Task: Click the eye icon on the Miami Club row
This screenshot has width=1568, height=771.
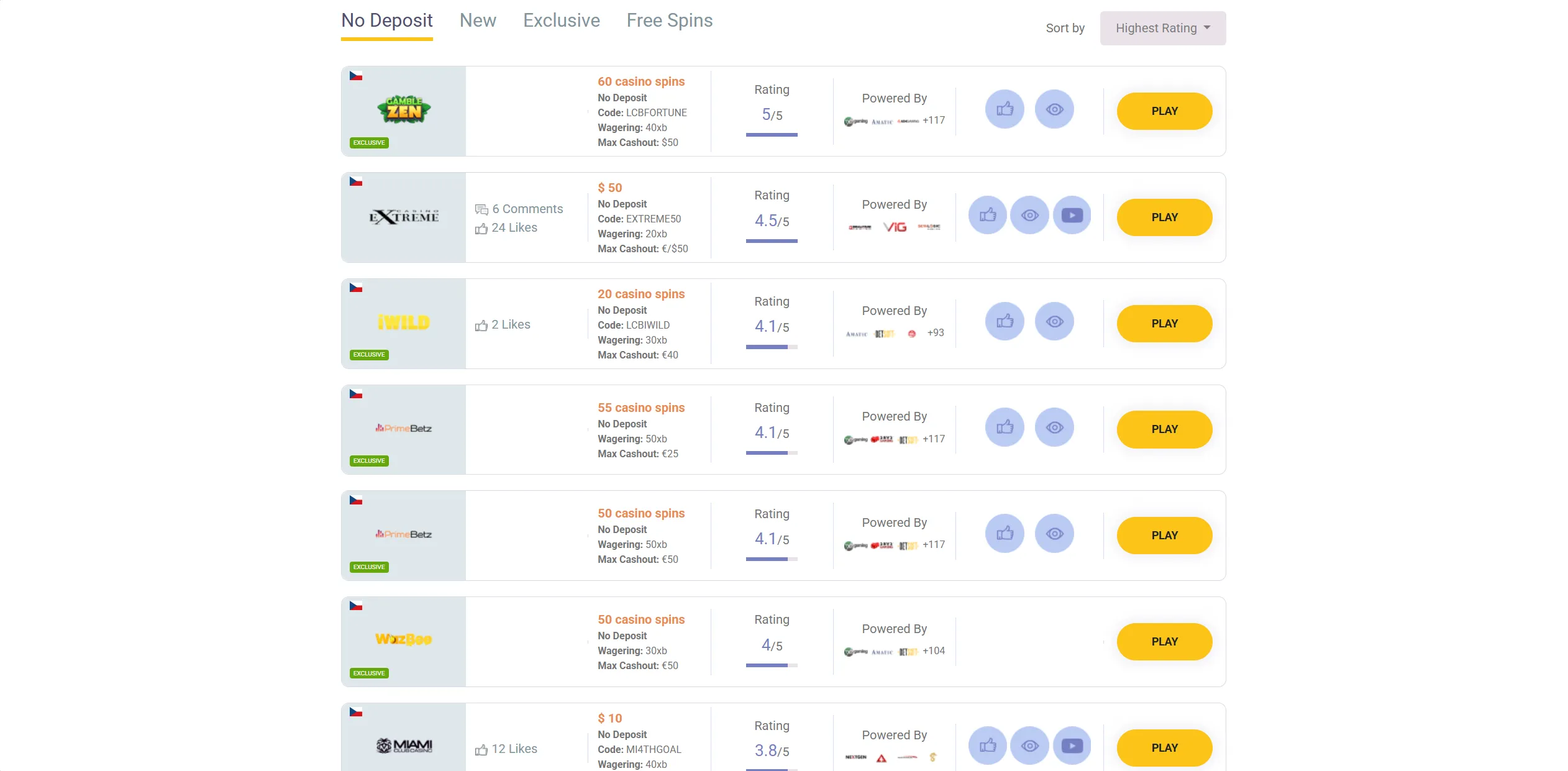Action: [1029, 746]
